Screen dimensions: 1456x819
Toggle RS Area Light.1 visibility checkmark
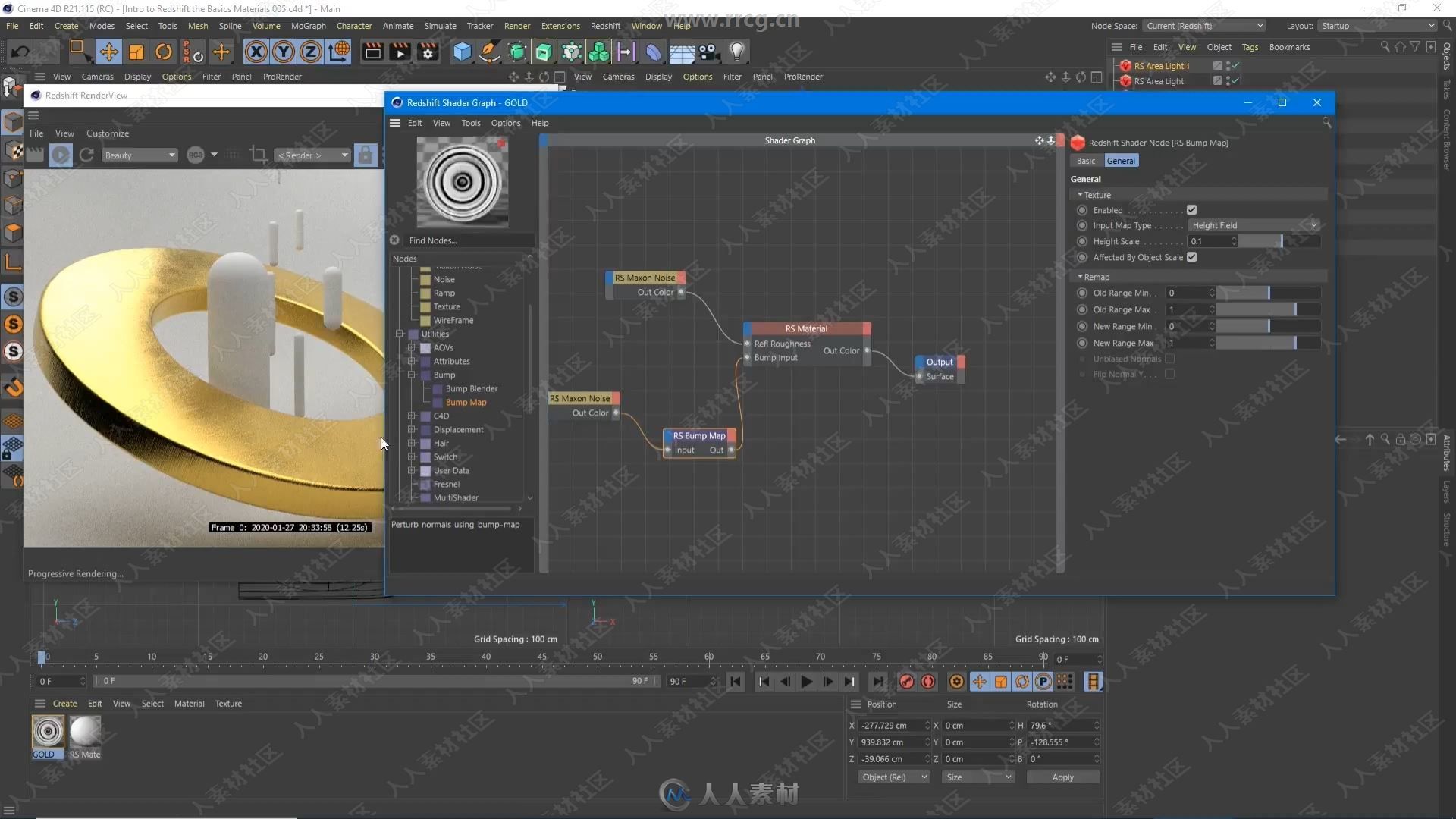[1235, 66]
